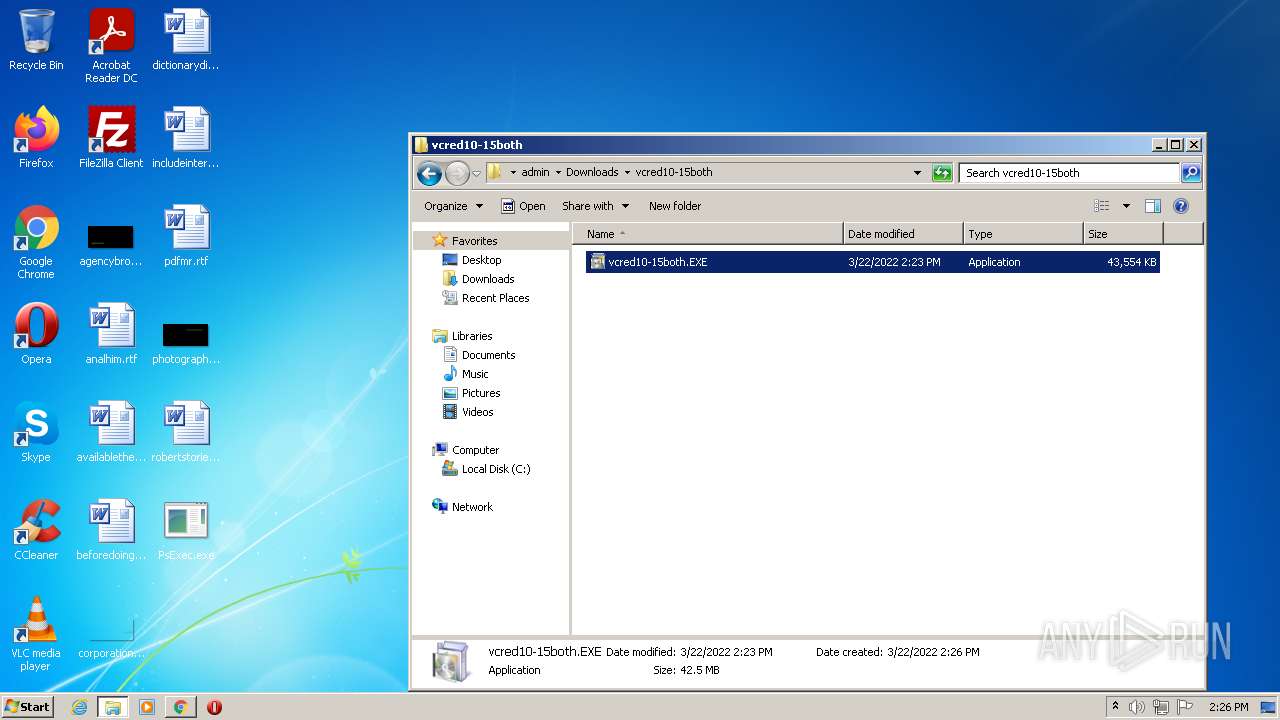This screenshot has height=720, width=1280.
Task: Click the Search vcred10-15both field
Action: pos(1068,173)
